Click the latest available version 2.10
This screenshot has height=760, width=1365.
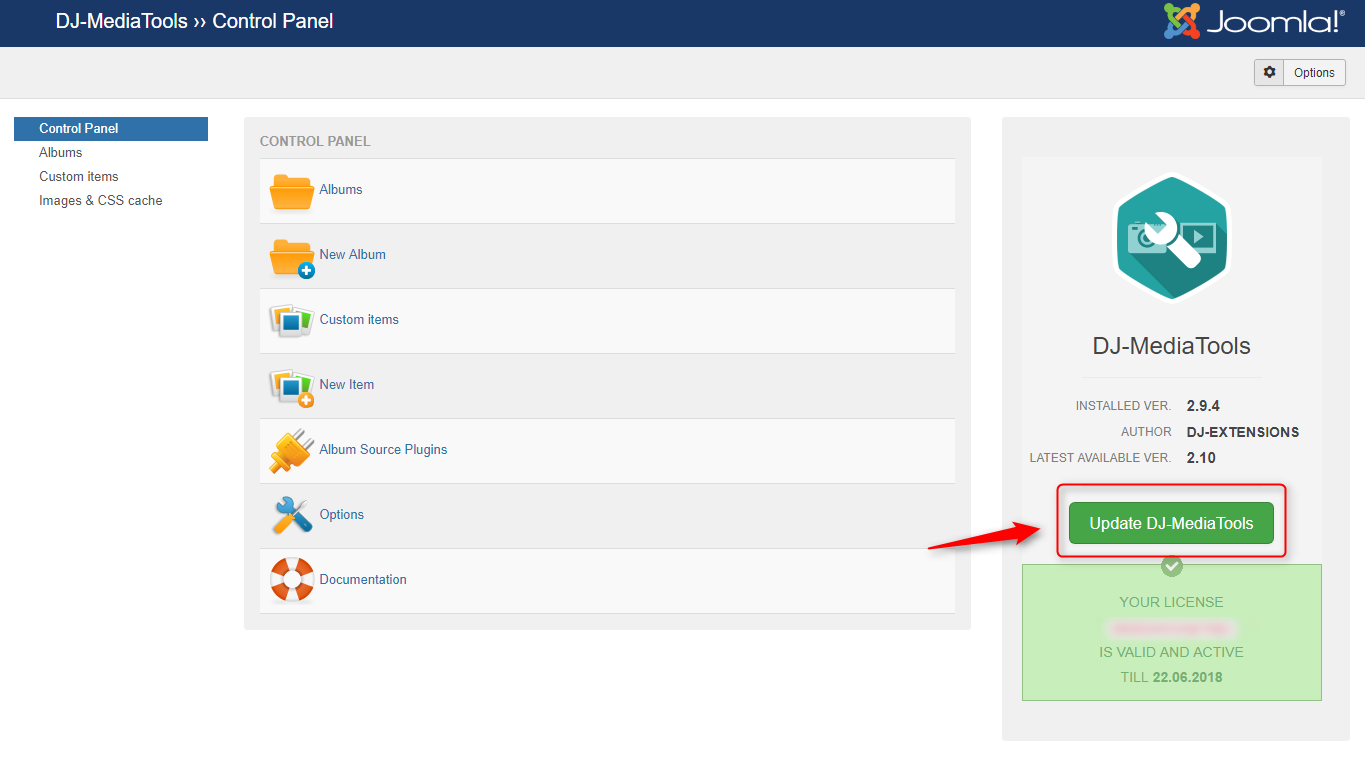click(x=1201, y=458)
